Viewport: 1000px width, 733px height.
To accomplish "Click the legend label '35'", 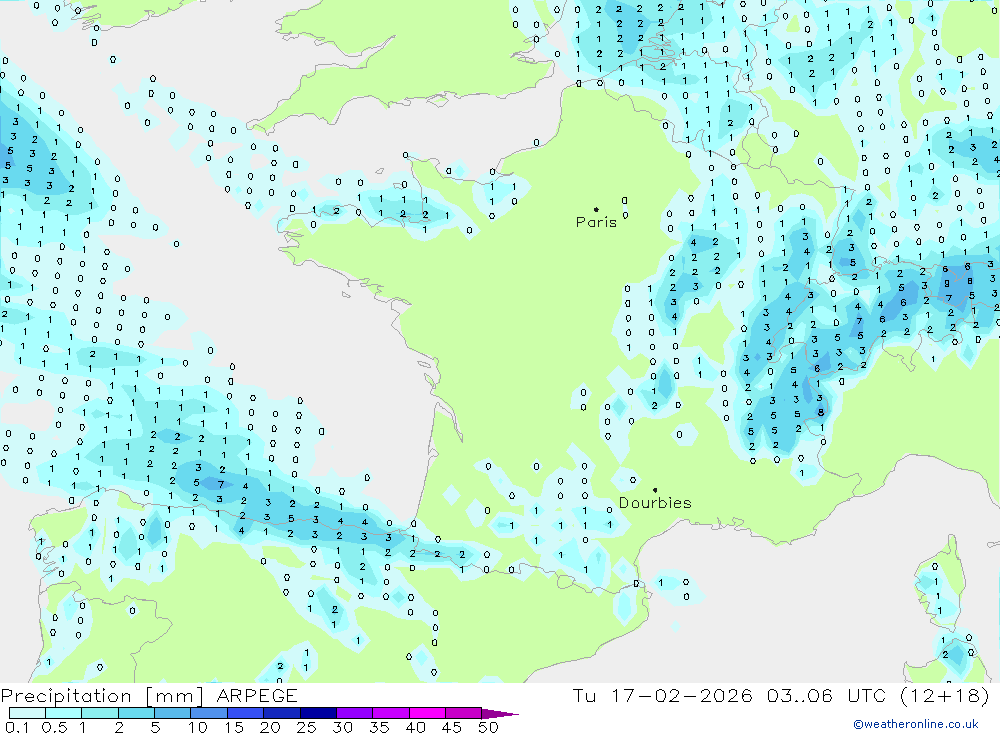I will [x=379, y=727].
